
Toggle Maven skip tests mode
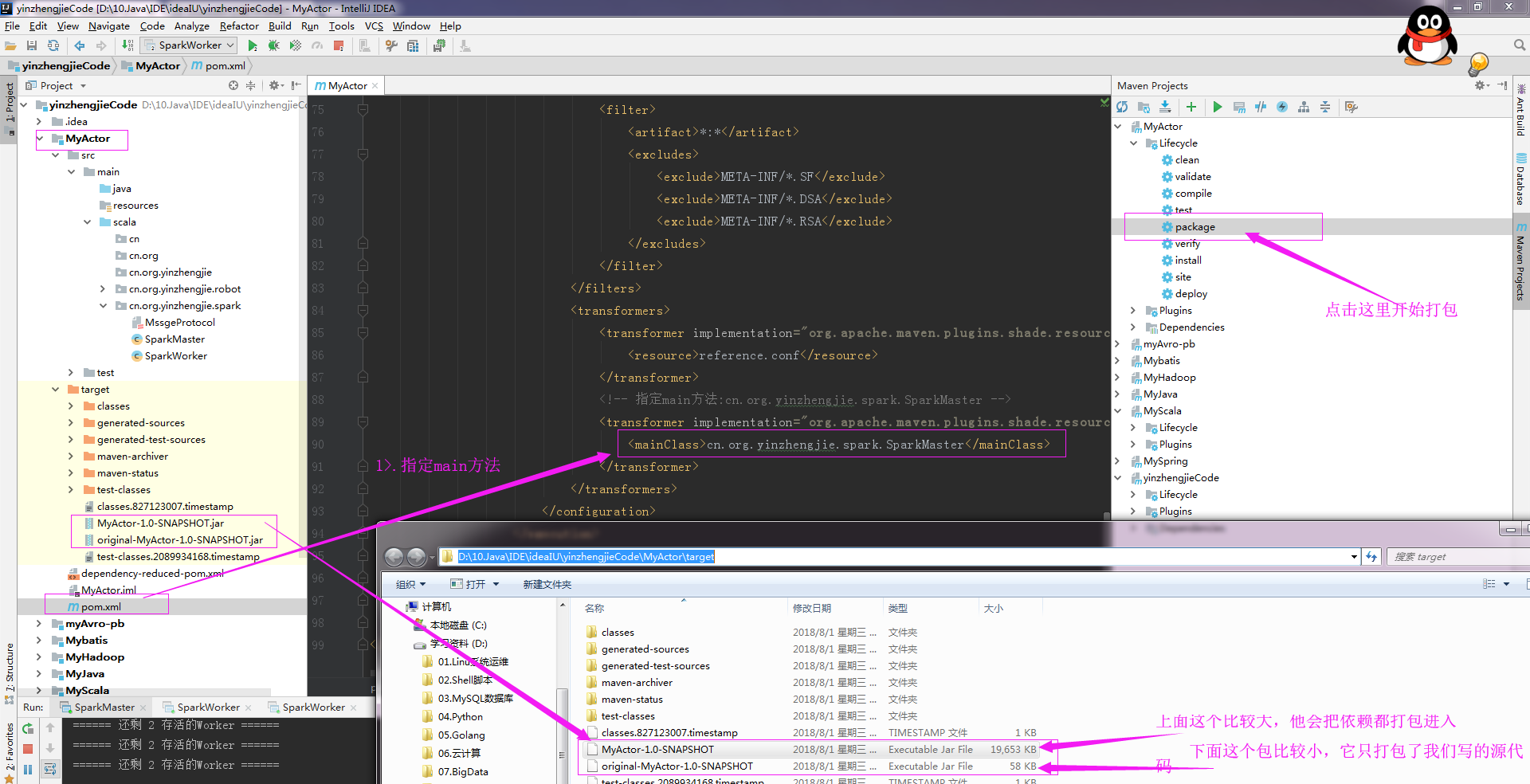click(x=1282, y=107)
